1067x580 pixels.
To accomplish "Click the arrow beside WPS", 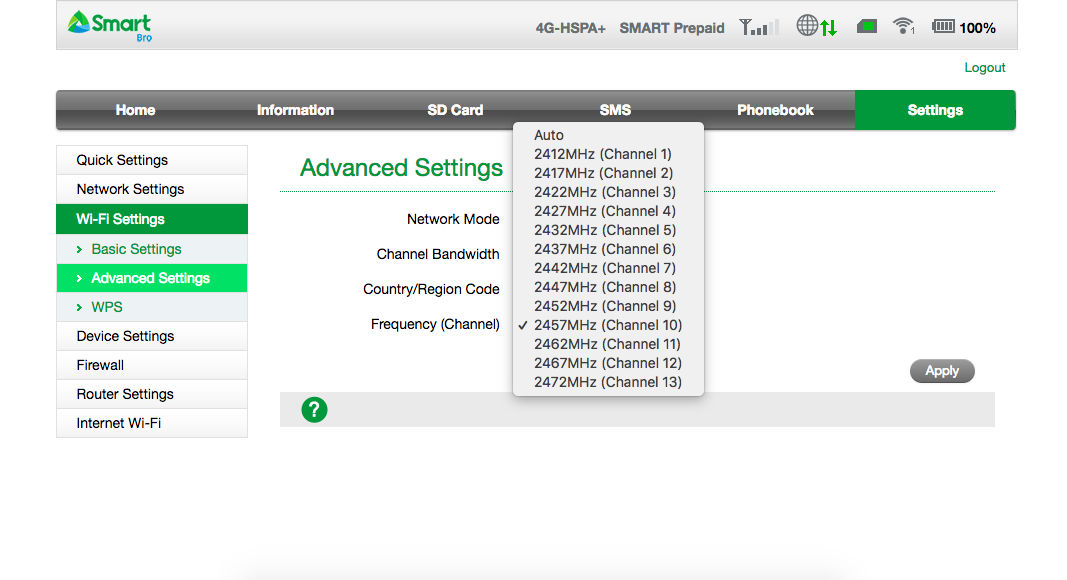I will (x=80, y=308).
